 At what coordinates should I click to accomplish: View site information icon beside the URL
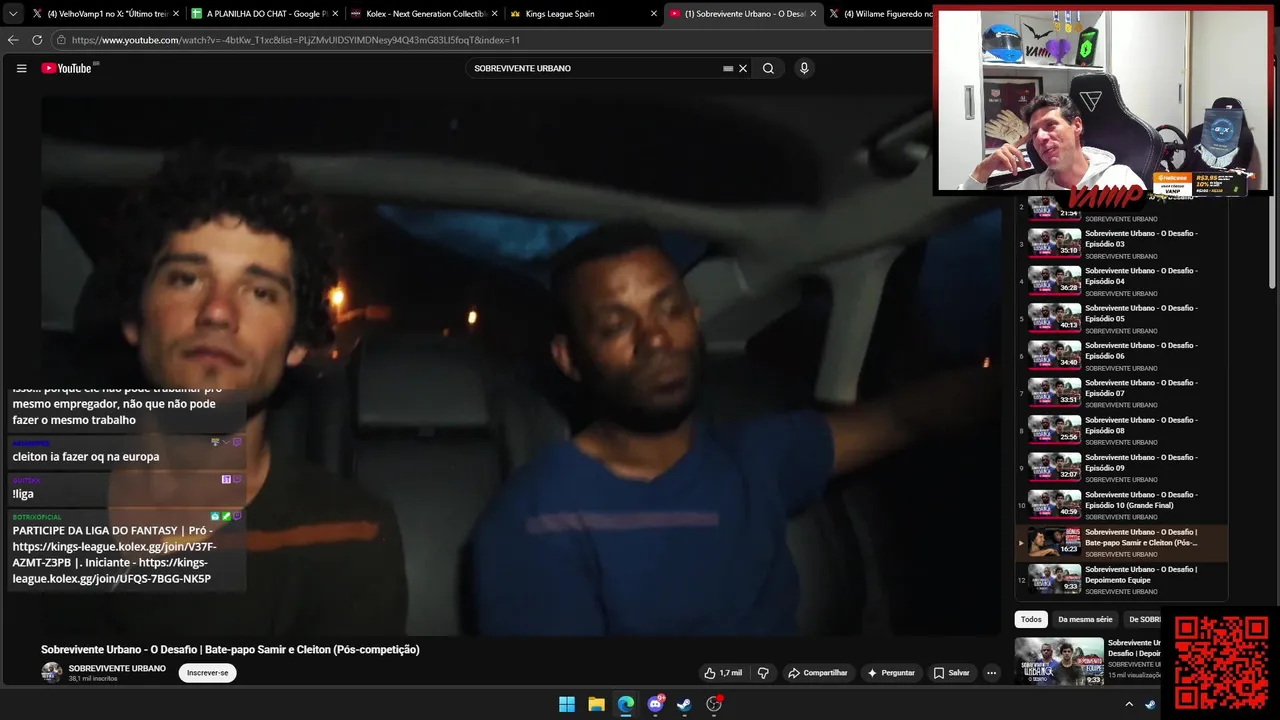coord(61,40)
